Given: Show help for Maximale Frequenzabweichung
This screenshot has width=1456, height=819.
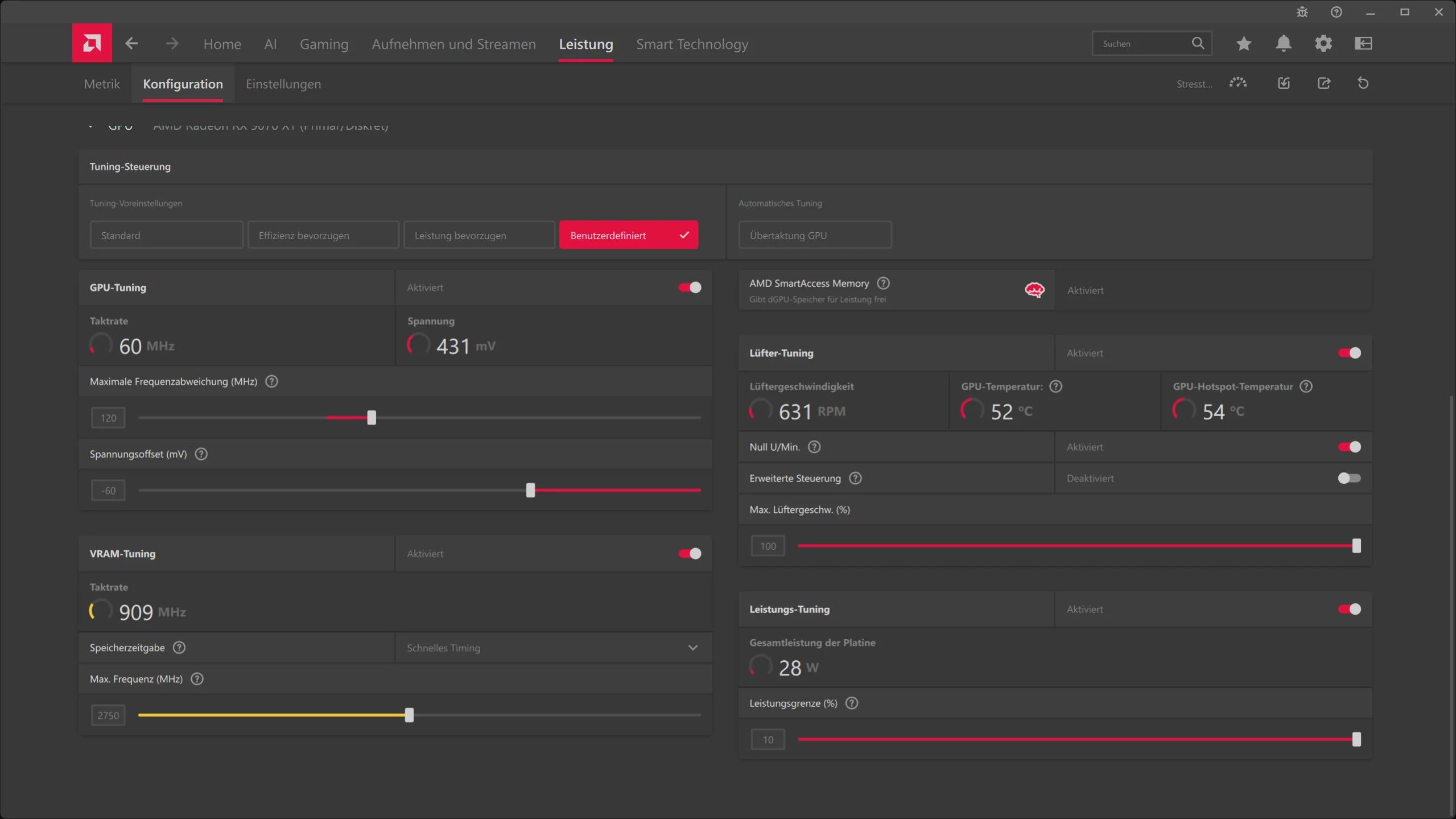Looking at the screenshot, I should pos(272,381).
